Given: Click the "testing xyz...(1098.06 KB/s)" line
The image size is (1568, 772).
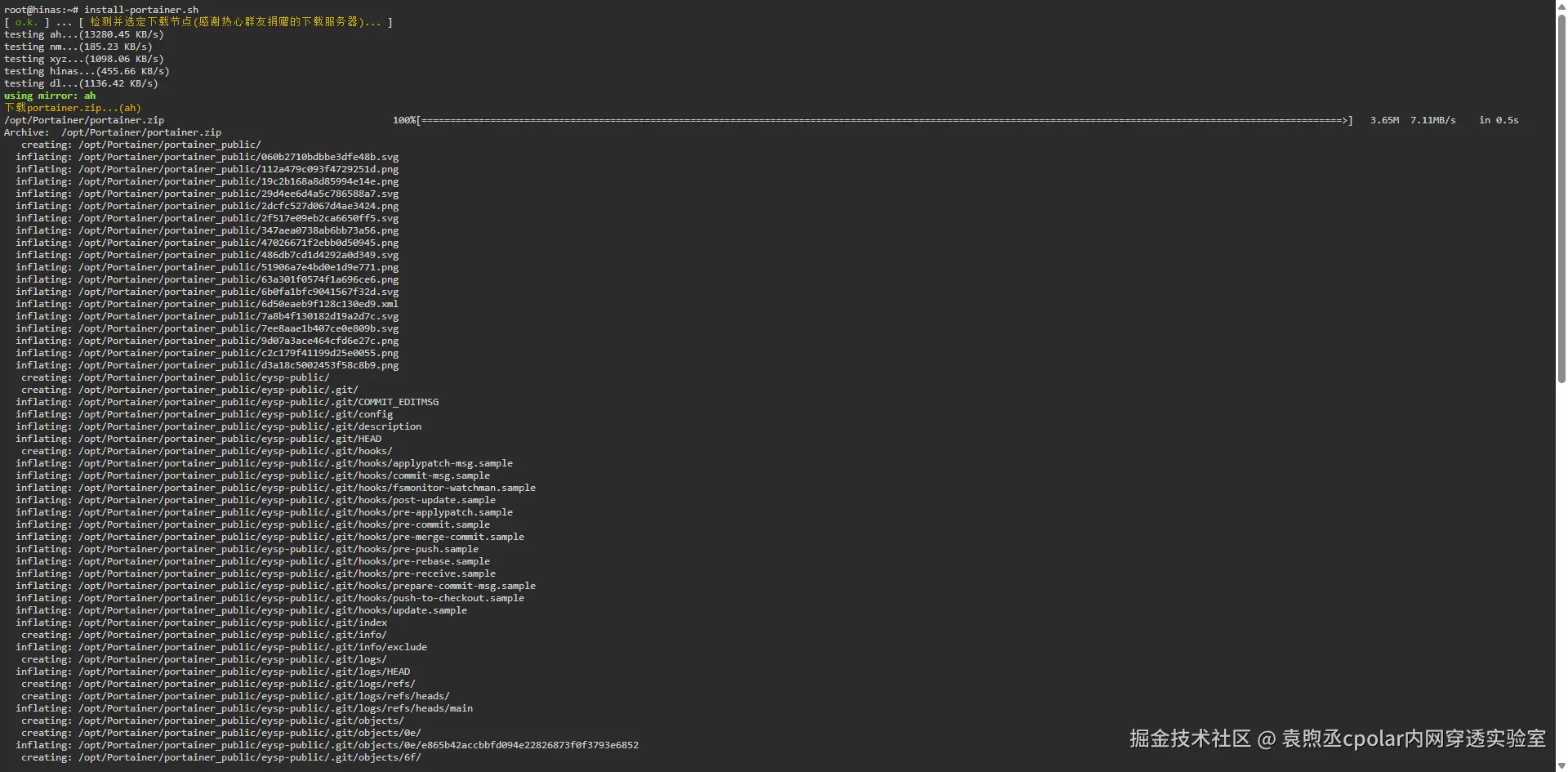Looking at the screenshot, I should pos(84,59).
